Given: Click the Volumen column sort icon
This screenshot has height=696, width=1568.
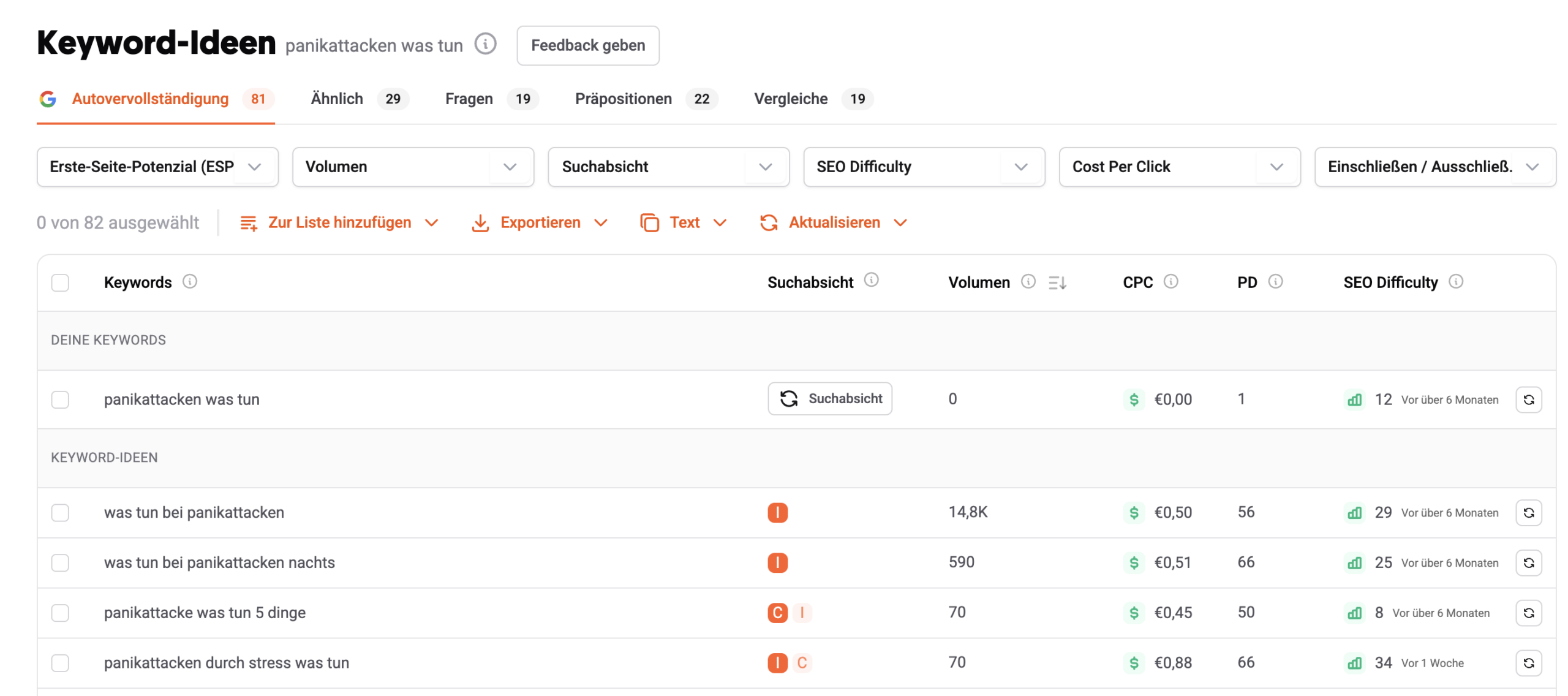Looking at the screenshot, I should pyautogui.click(x=1057, y=282).
